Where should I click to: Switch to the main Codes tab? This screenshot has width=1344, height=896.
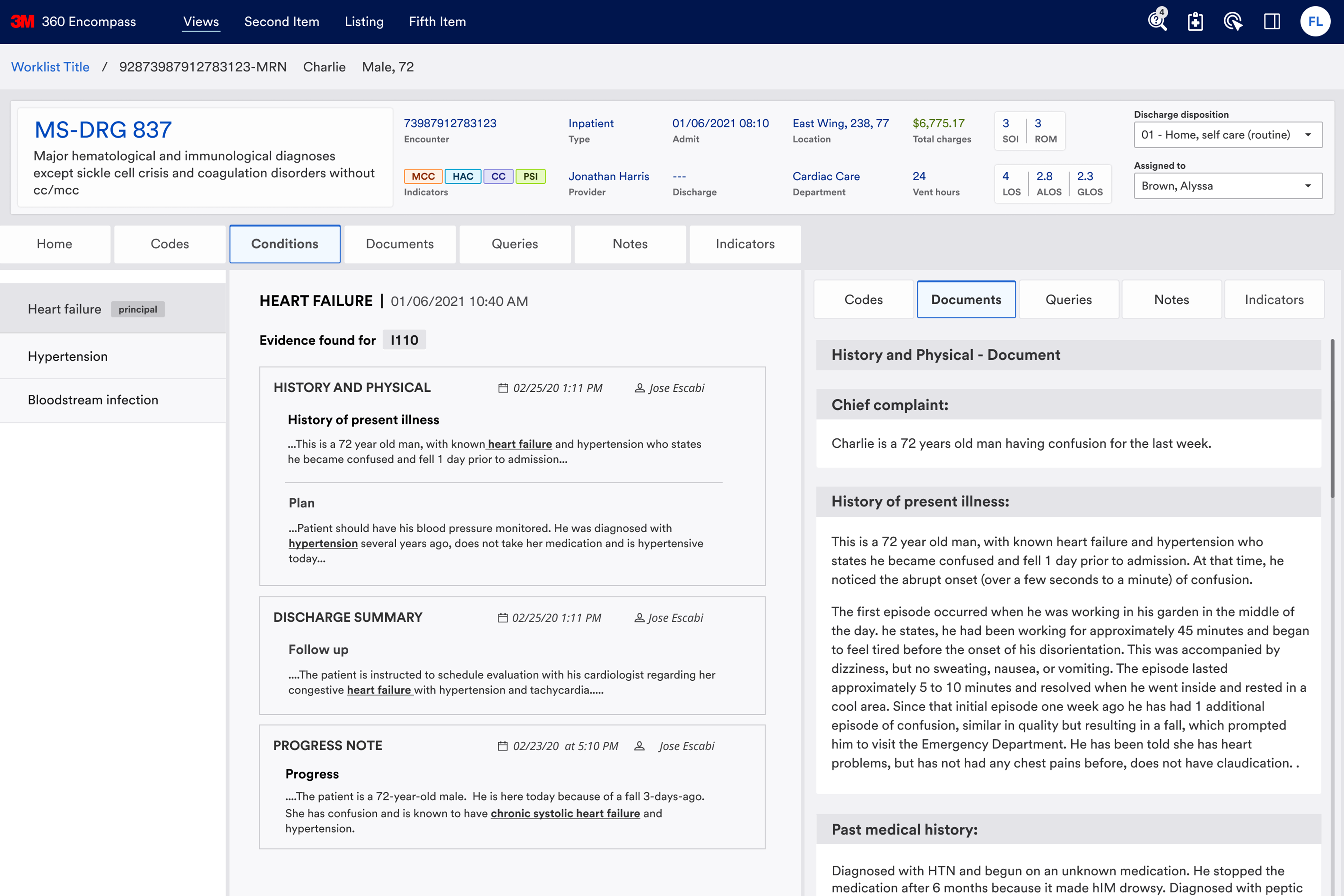(170, 244)
